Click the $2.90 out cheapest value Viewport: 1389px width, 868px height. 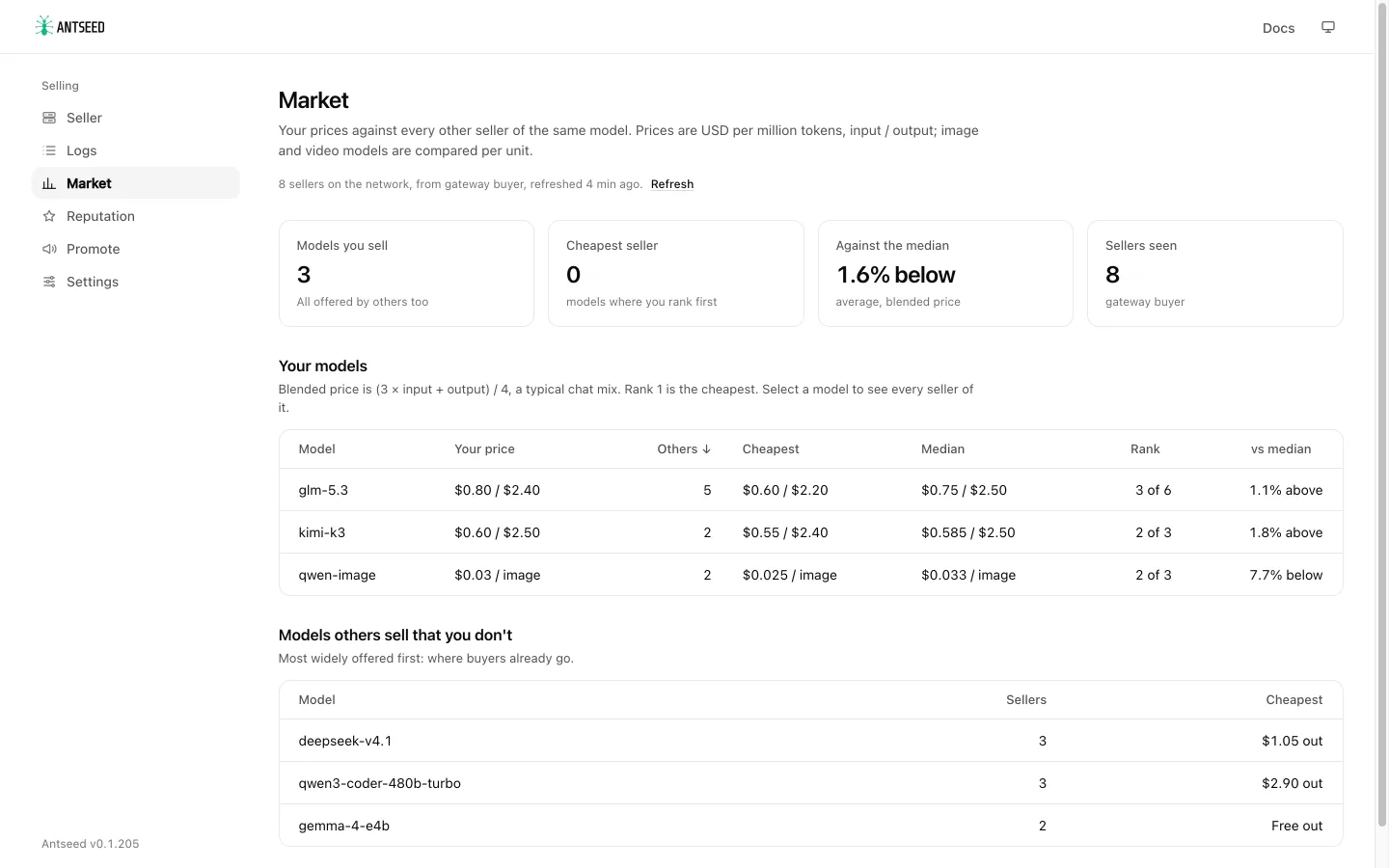click(x=1292, y=783)
